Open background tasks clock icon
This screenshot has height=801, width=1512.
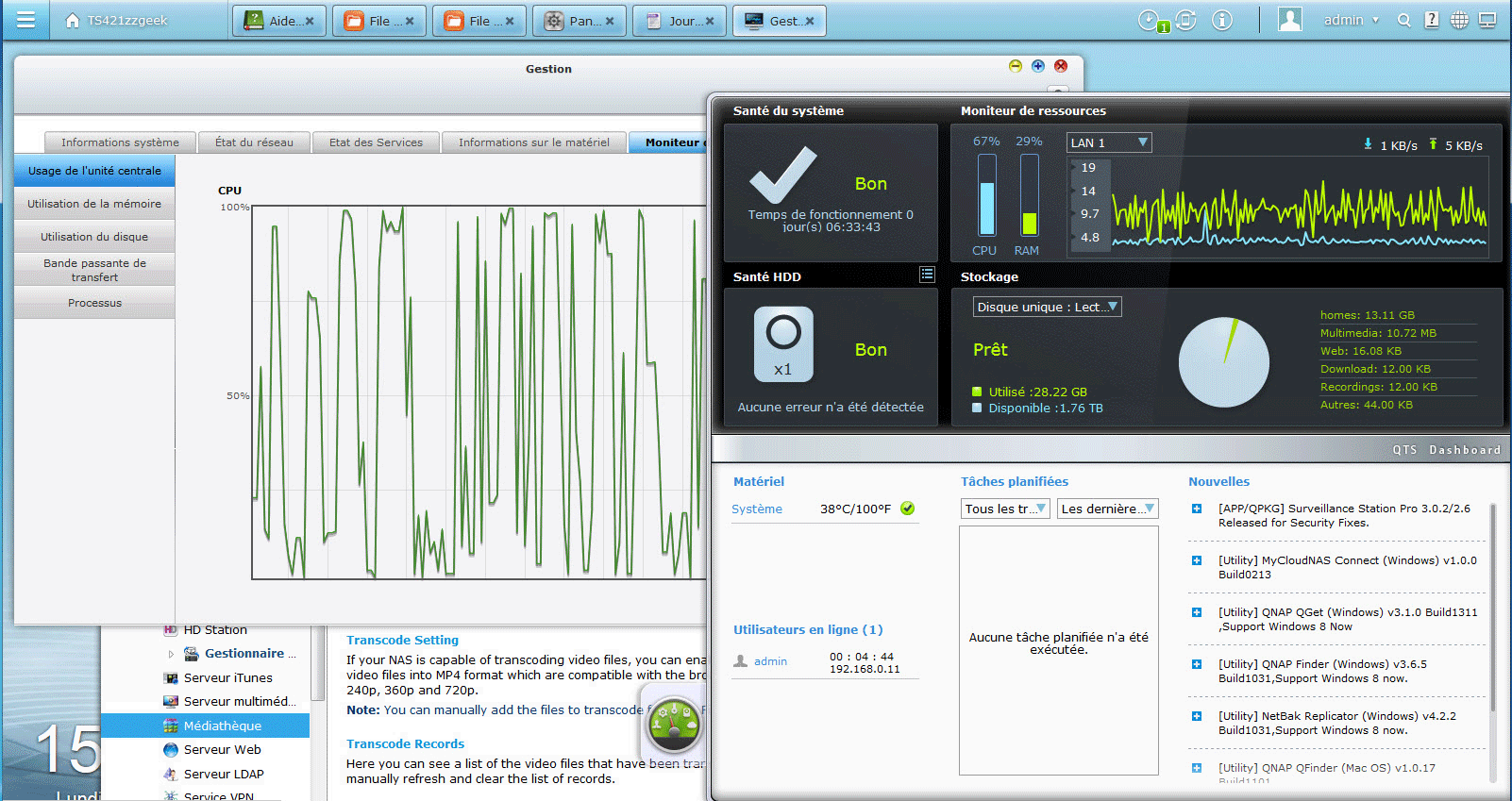1150,20
